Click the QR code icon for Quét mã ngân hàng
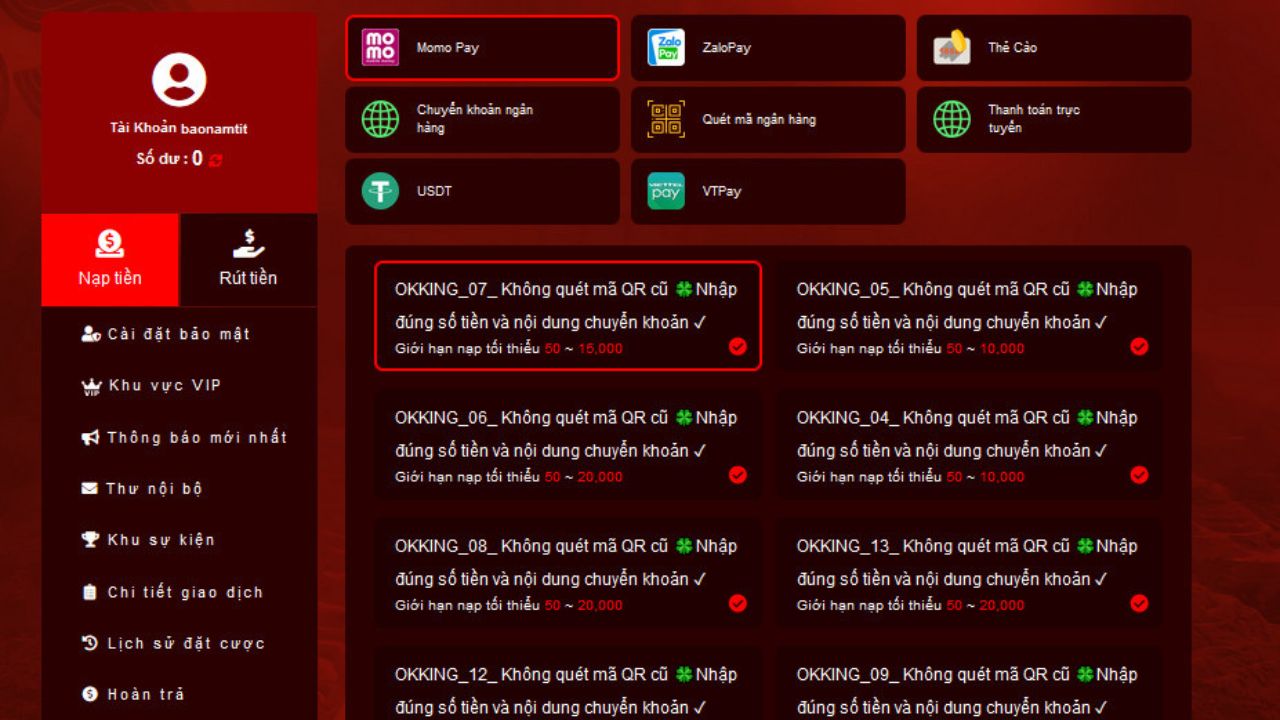The image size is (1280, 720). (x=666, y=119)
